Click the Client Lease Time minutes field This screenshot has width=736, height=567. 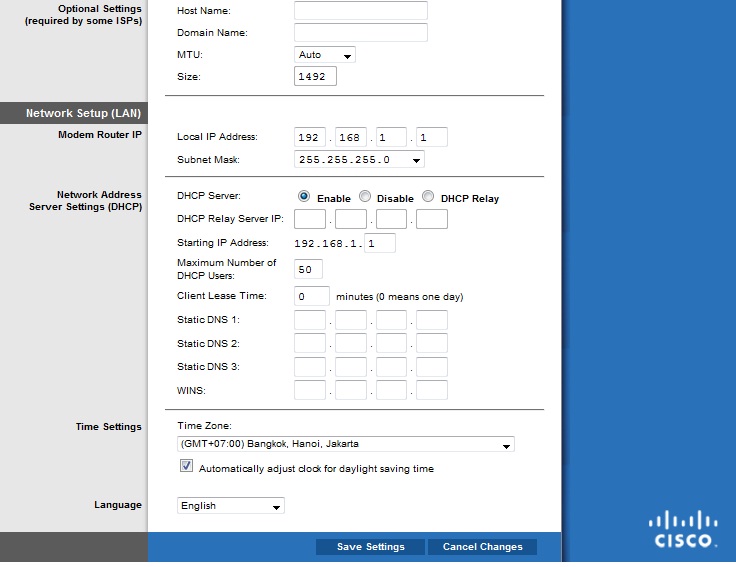click(312, 296)
